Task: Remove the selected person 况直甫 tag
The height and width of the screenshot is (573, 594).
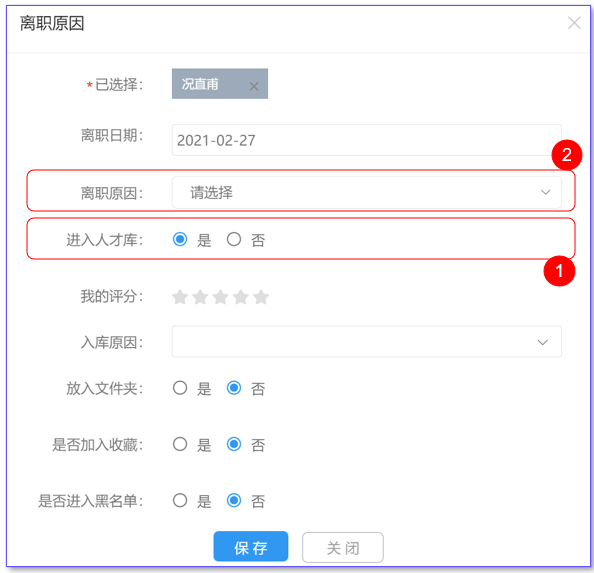Action: click(x=254, y=86)
